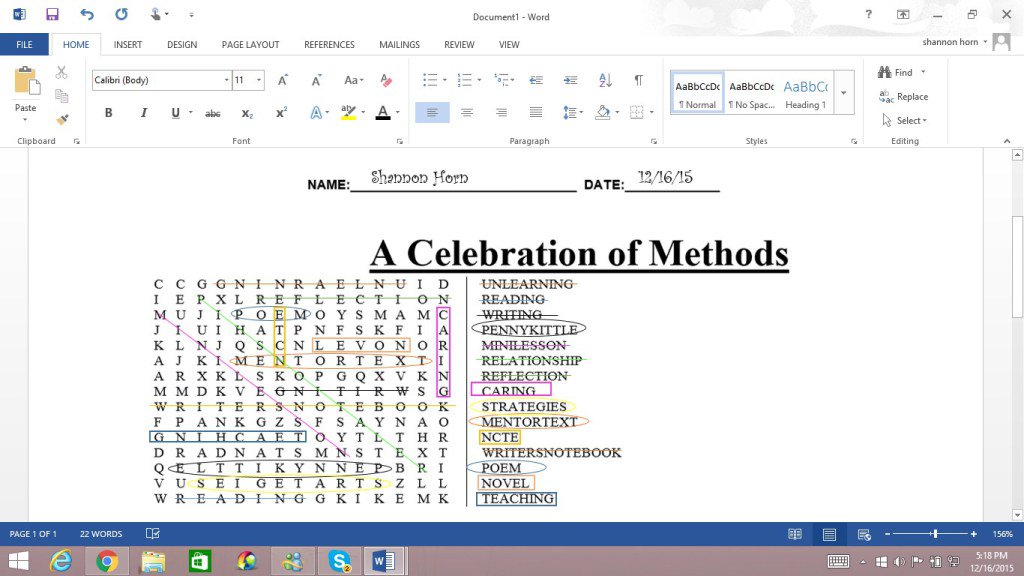
Task: Open Windows Store from taskbar
Action: [200, 561]
